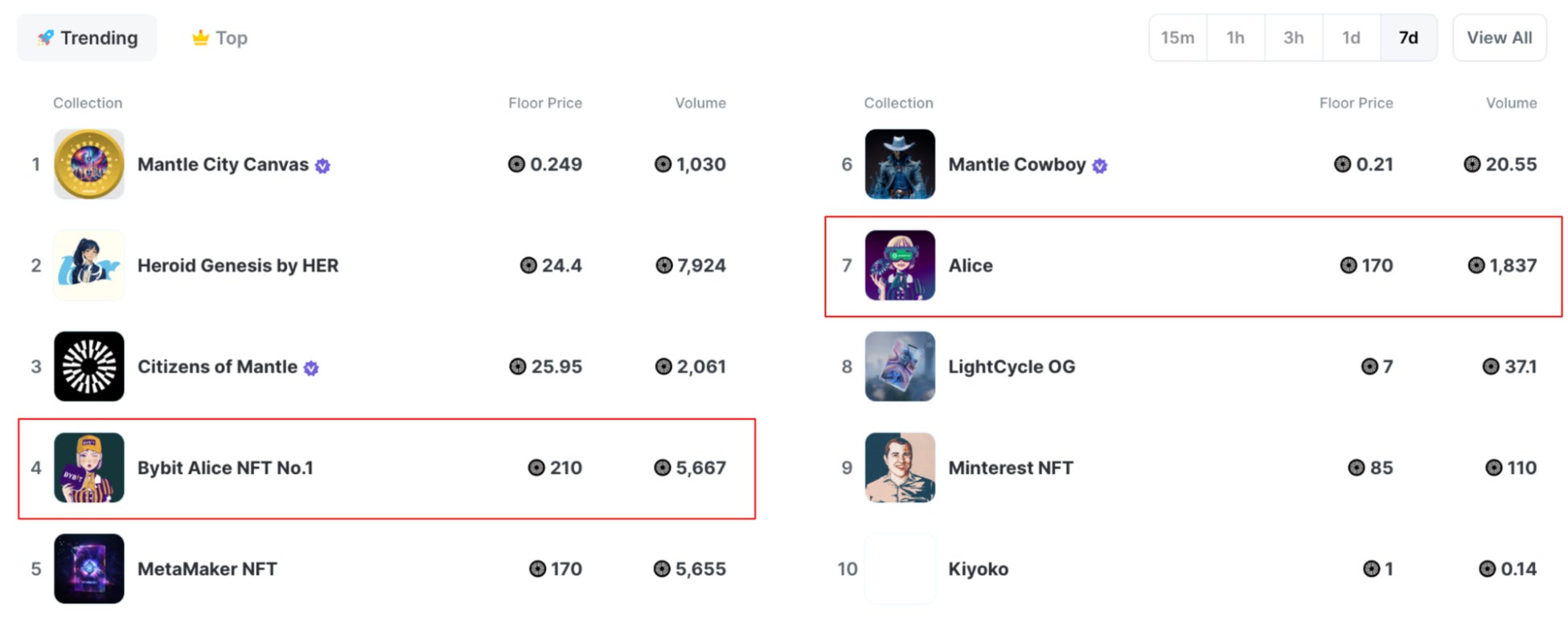Screen dimensions: 1568x626
Task: Open the Kiyoko collection link
Action: pyautogui.click(x=978, y=569)
